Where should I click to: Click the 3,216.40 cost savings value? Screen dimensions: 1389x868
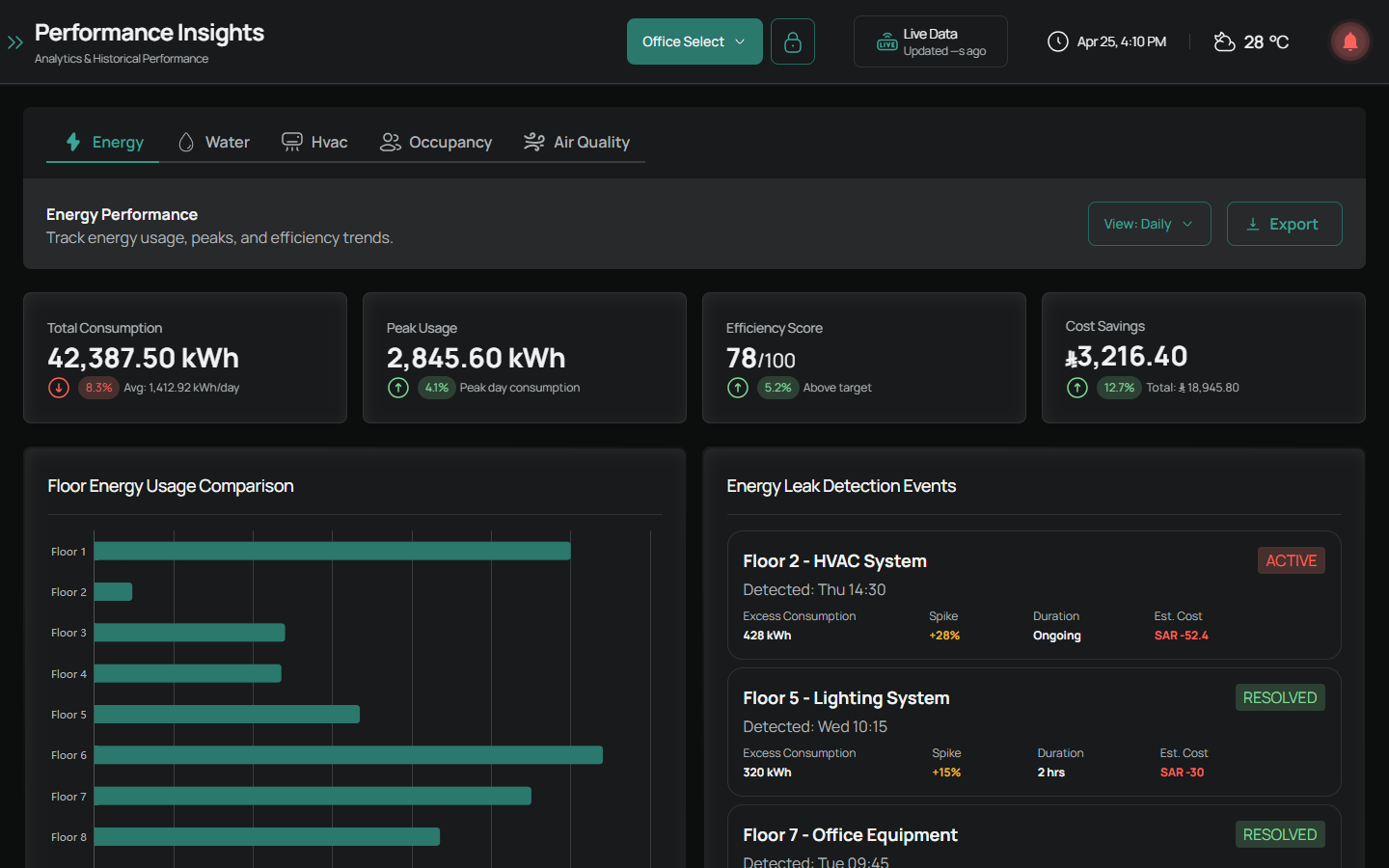click(1126, 357)
